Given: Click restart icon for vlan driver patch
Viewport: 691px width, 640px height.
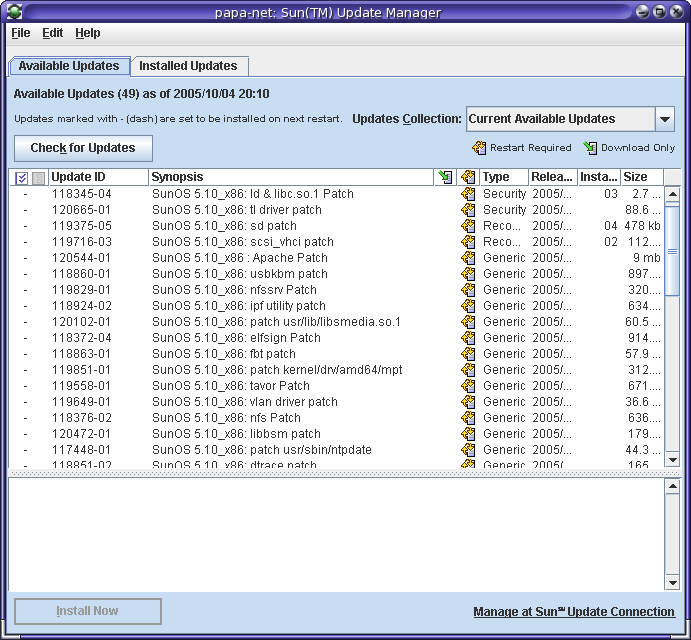Looking at the screenshot, I should pos(468,402).
